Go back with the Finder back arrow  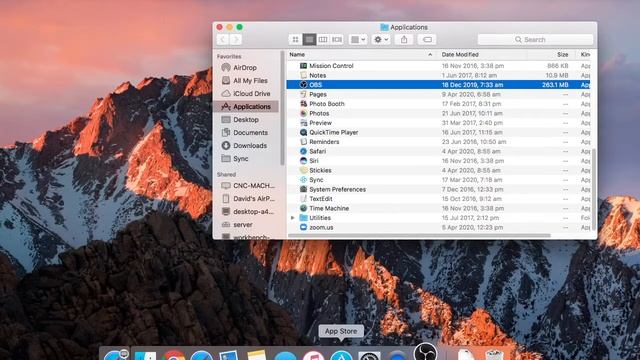pos(222,40)
